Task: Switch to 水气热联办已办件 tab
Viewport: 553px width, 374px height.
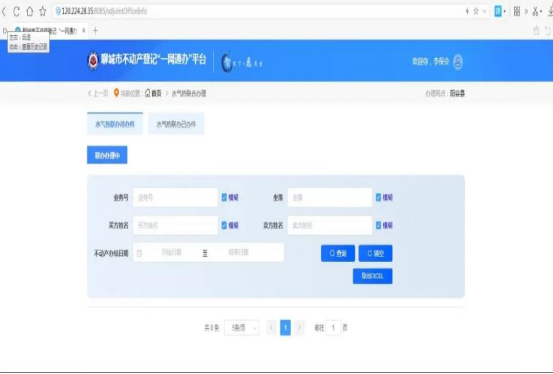Action: pos(176,124)
